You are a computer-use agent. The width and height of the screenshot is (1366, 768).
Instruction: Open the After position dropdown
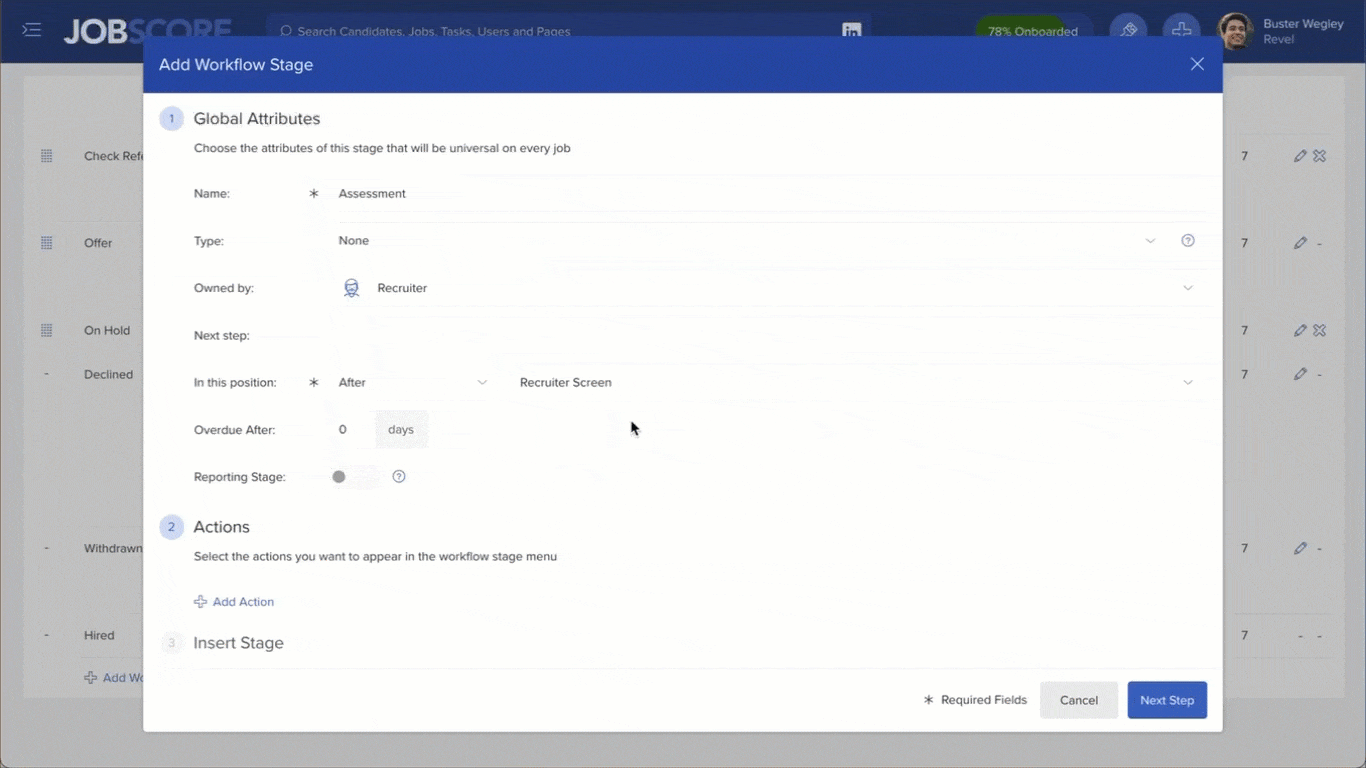tap(412, 383)
